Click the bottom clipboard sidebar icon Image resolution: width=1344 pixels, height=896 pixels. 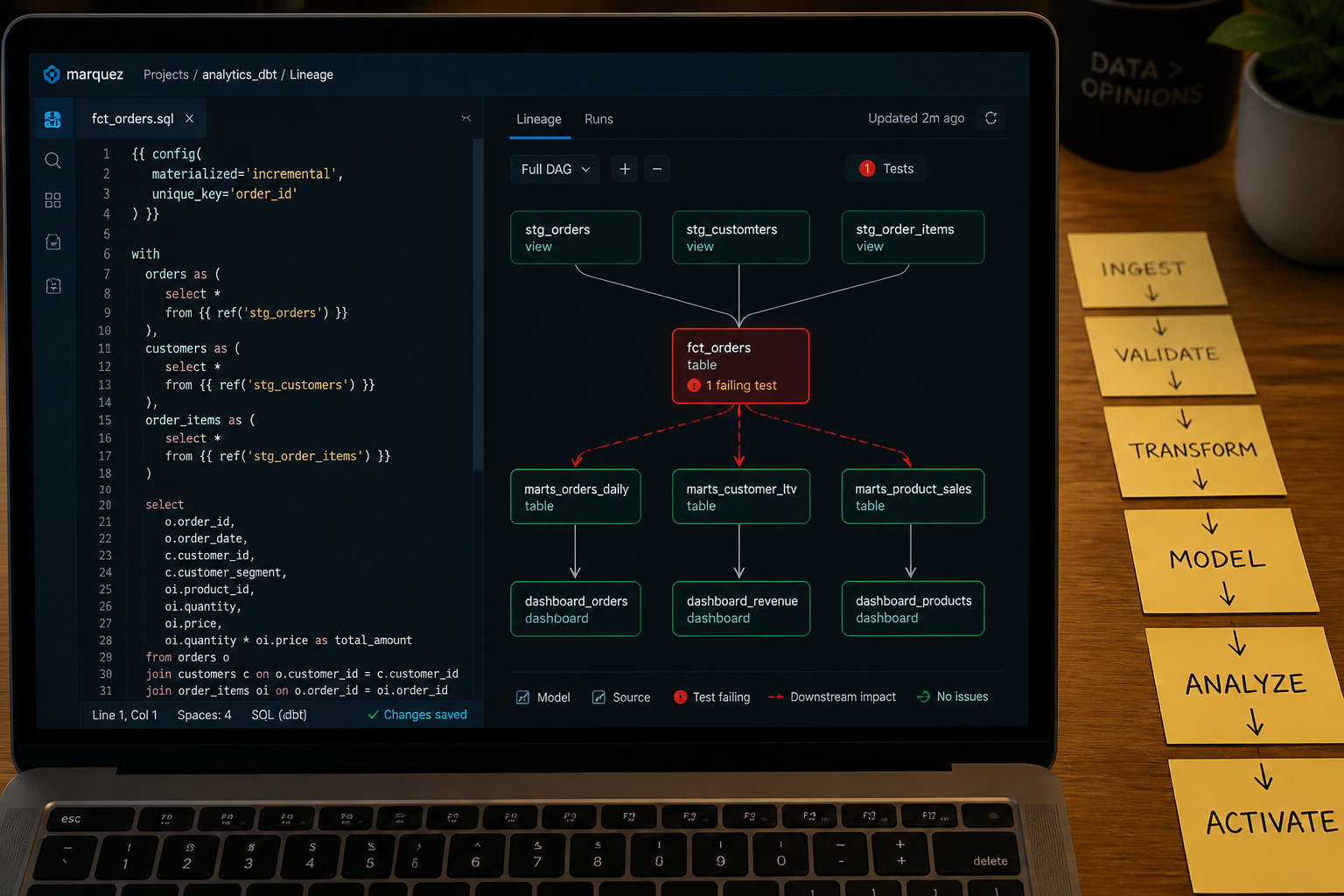tap(53, 285)
